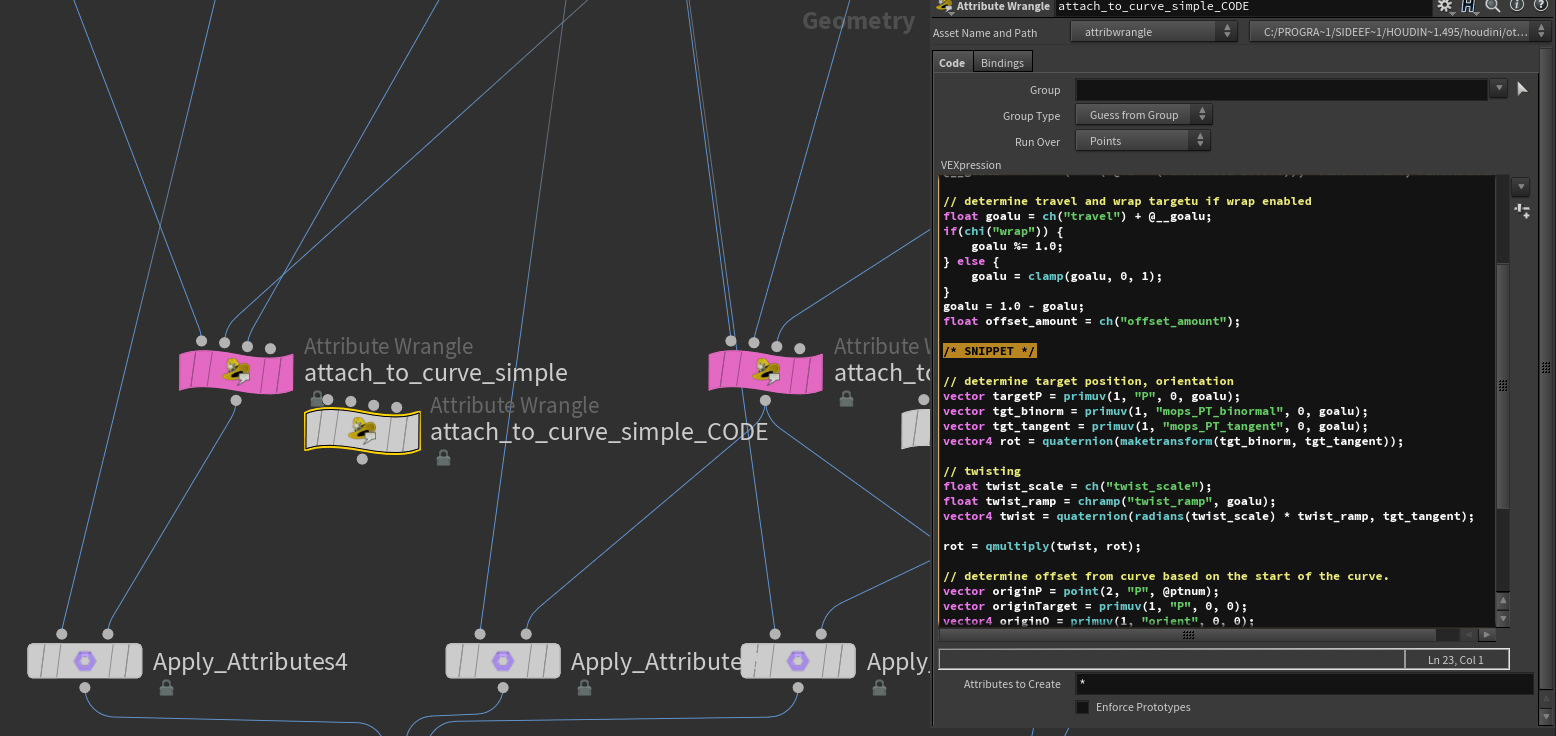Click the Attribute Wrangle node type icon in parameter header

[943, 6]
